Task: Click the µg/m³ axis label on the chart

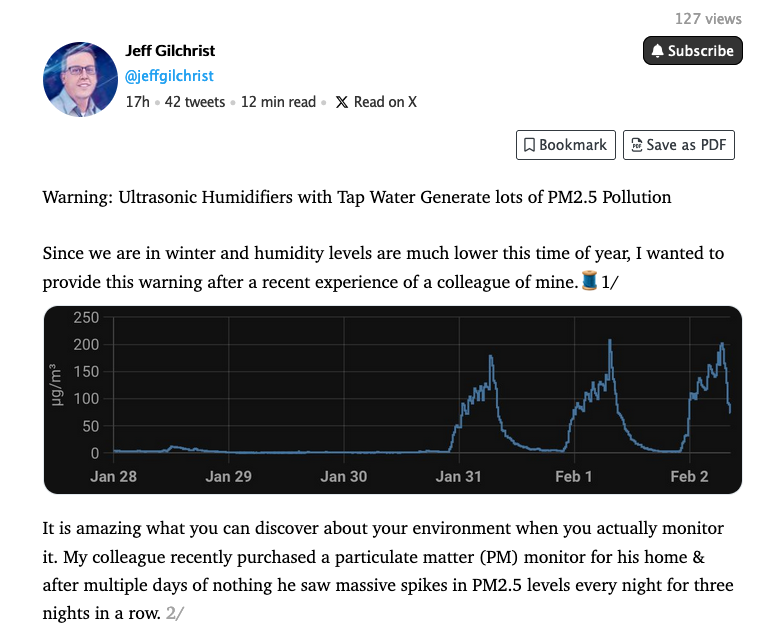Action: click(x=56, y=385)
